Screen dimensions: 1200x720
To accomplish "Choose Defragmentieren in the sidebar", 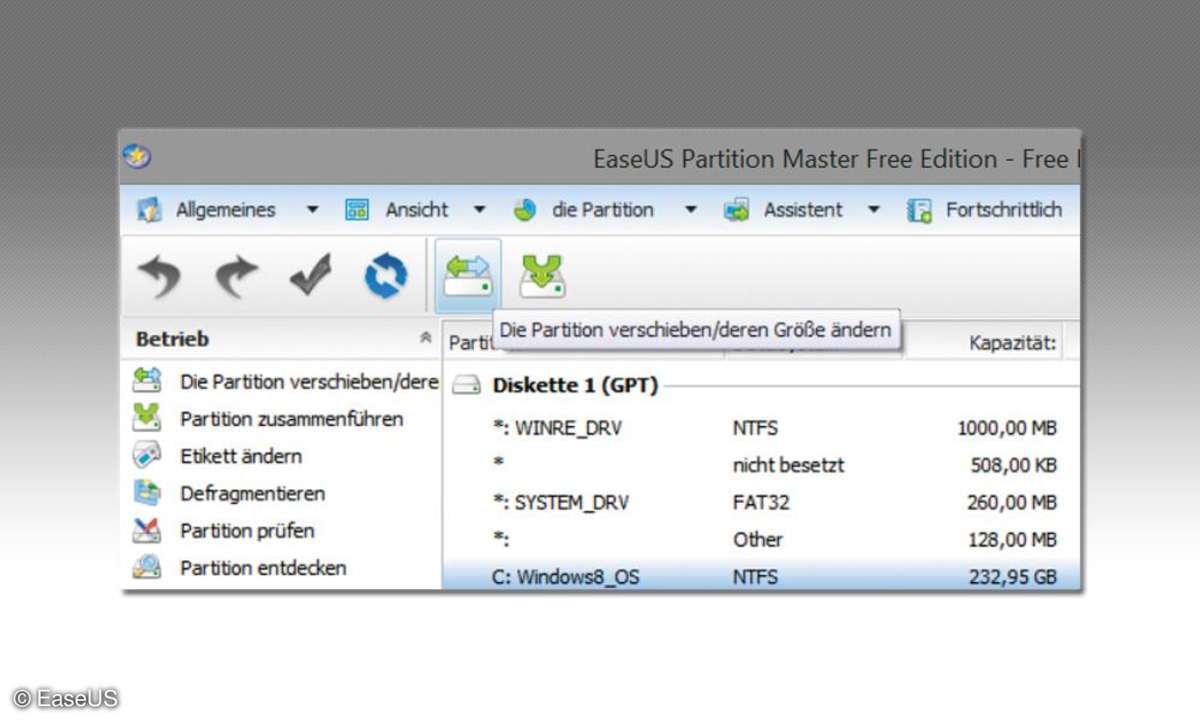I will 252,492.
